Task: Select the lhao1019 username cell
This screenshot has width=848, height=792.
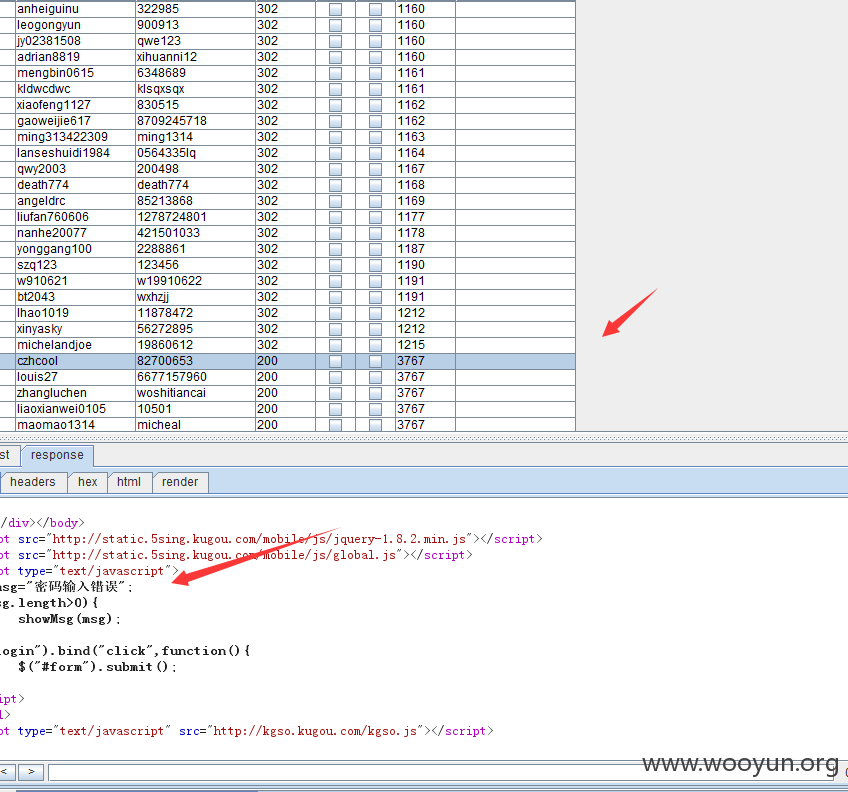Action: tap(75, 313)
